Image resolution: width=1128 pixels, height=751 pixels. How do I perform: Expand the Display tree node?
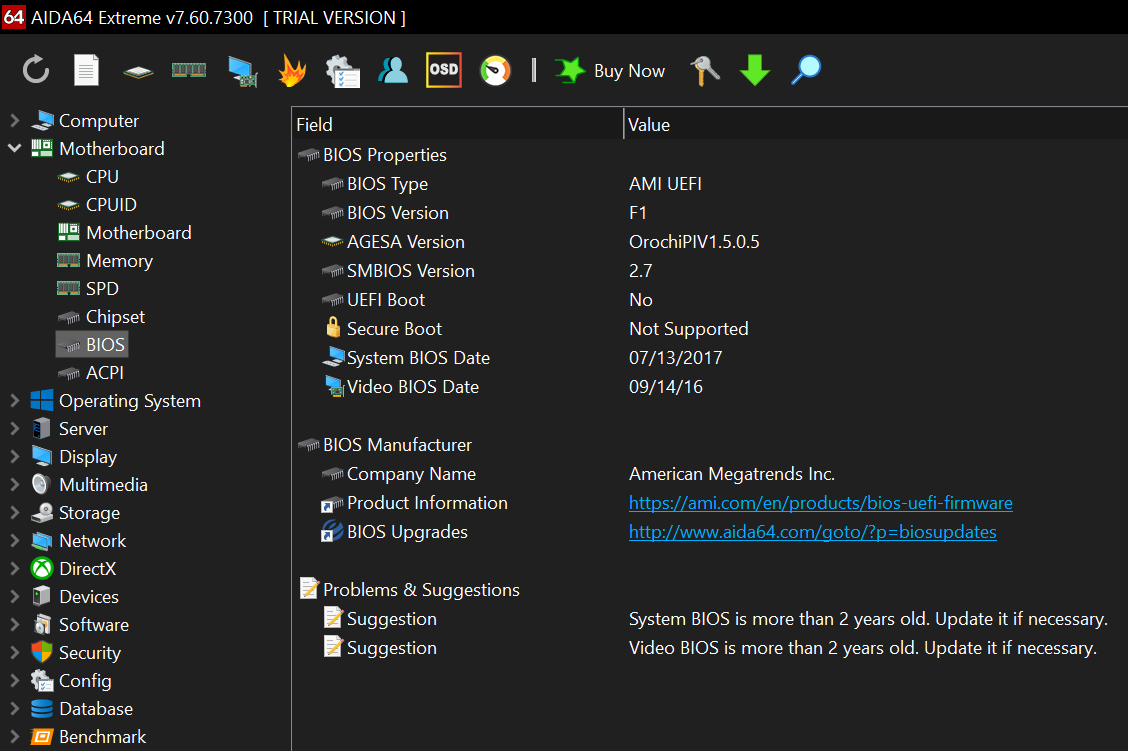tap(14, 457)
